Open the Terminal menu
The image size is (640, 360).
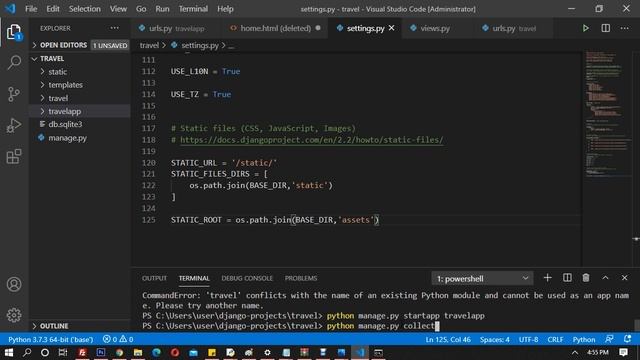(x=193, y=9)
